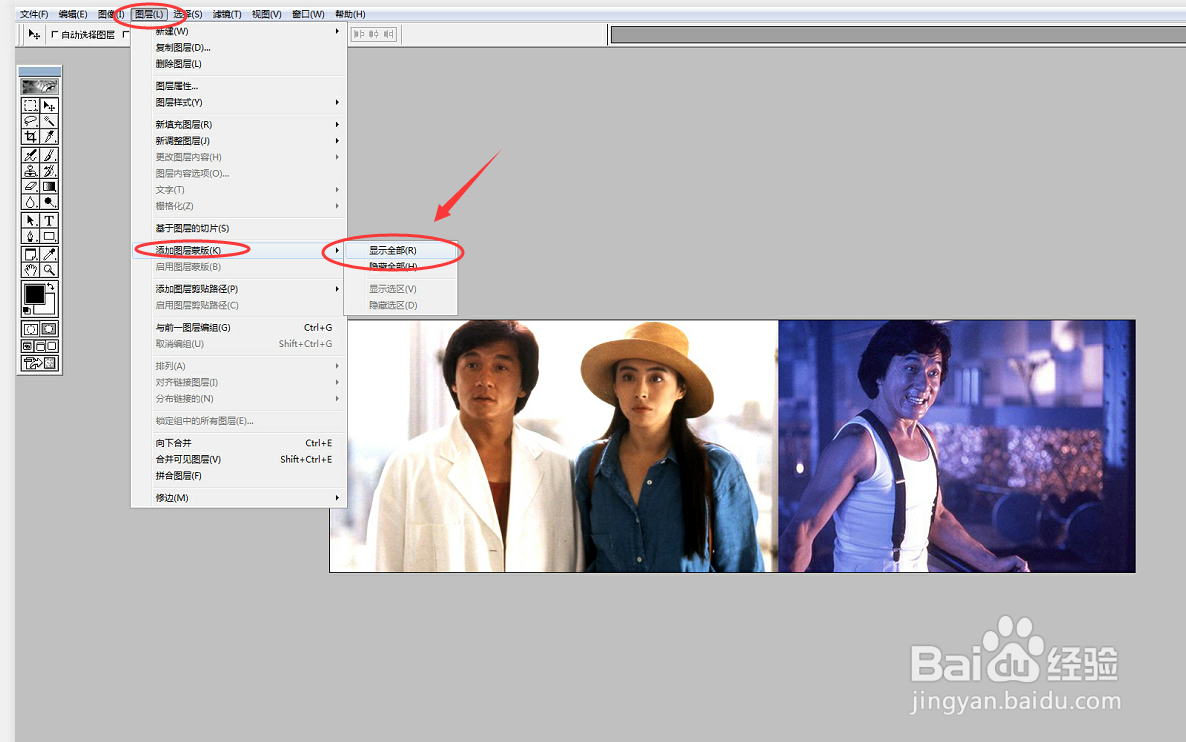
Task: Select the Dodge tool
Action: pos(49,202)
